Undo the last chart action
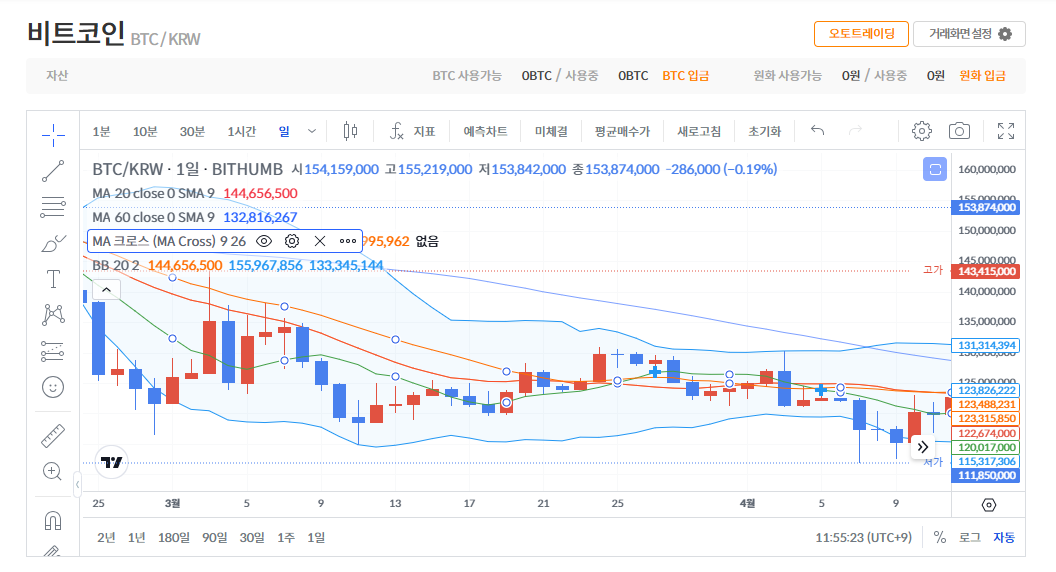 pos(818,131)
